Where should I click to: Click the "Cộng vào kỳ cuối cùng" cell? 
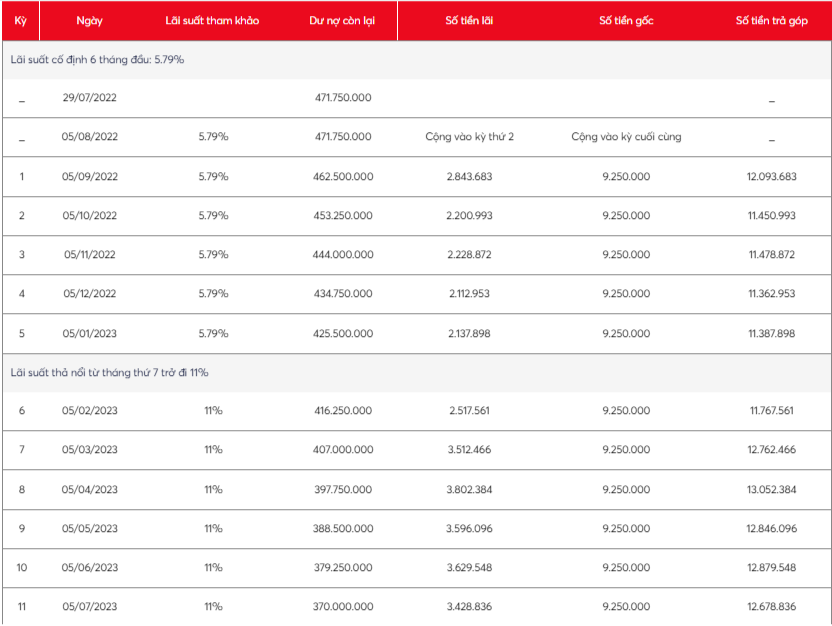(626, 137)
